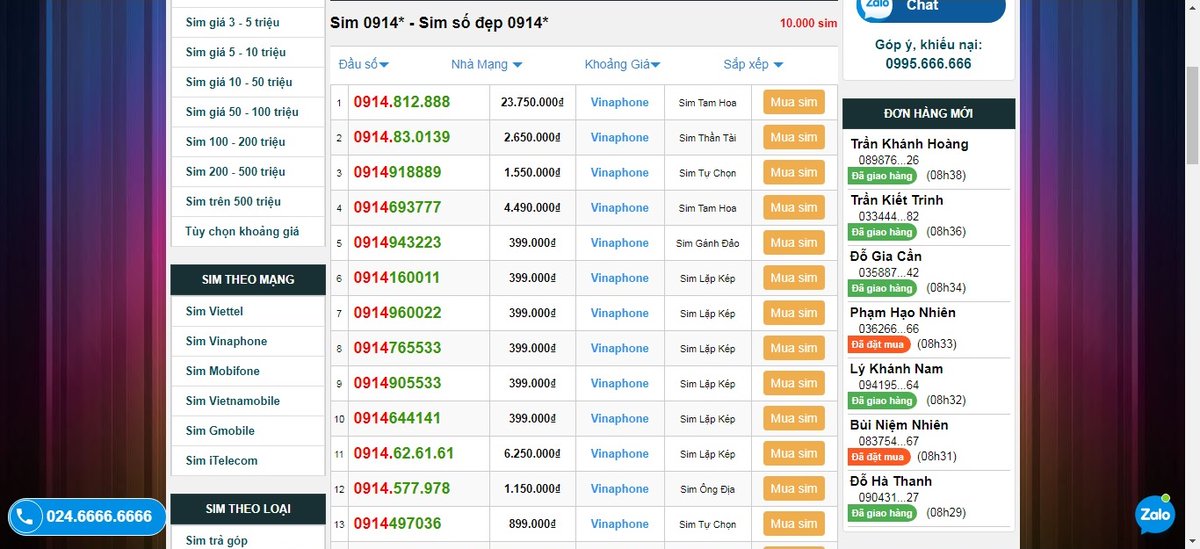Image resolution: width=1200 pixels, height=549 pixels.
Task: Click Mua sim for 0914918889
Action: pos(794,172)
